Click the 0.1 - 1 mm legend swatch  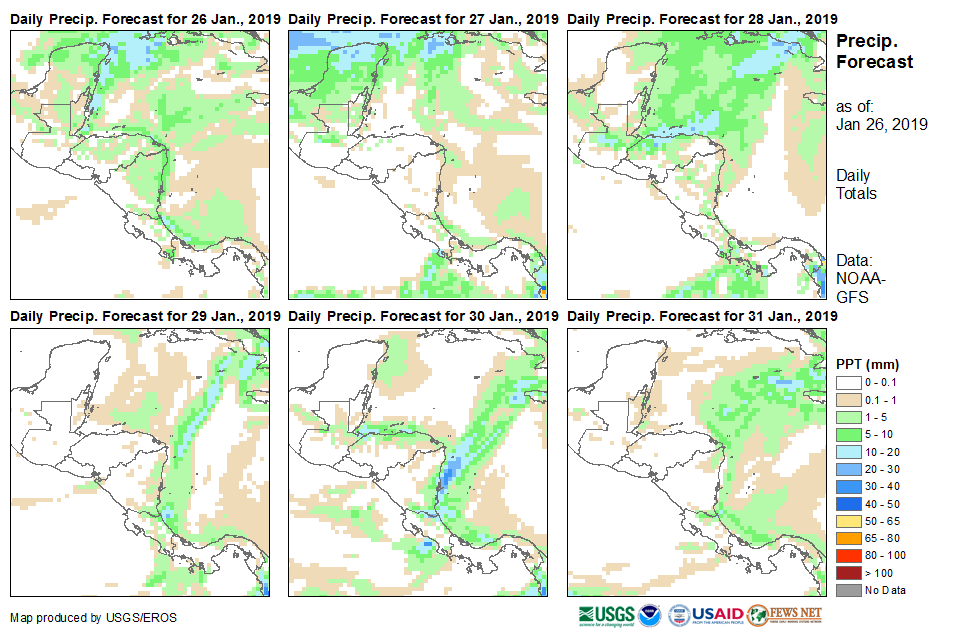pyautogui.click(x=848, y=399)
